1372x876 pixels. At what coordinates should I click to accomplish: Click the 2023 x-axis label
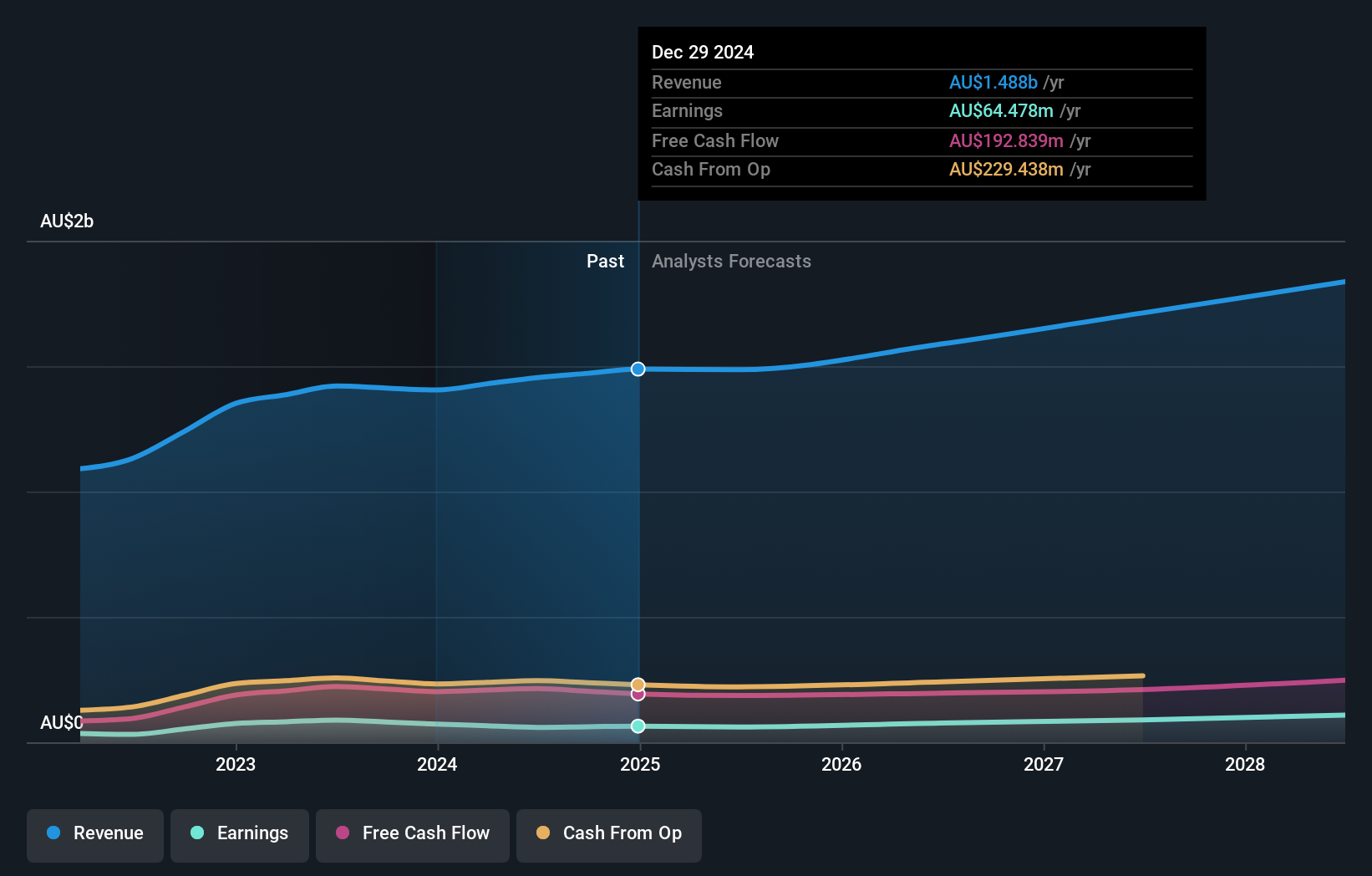236,764
